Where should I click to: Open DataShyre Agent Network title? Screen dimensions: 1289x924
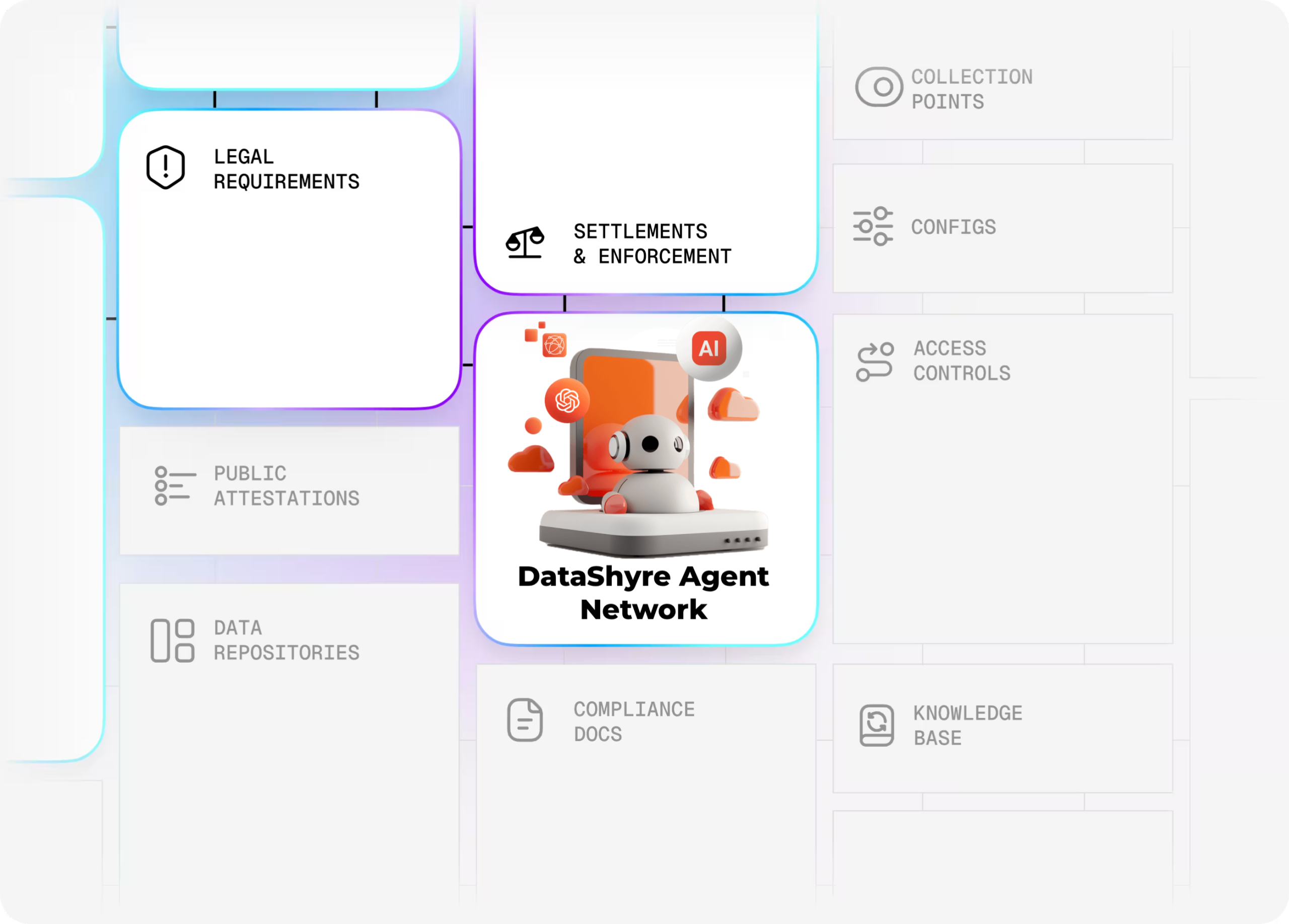(643, 593)
